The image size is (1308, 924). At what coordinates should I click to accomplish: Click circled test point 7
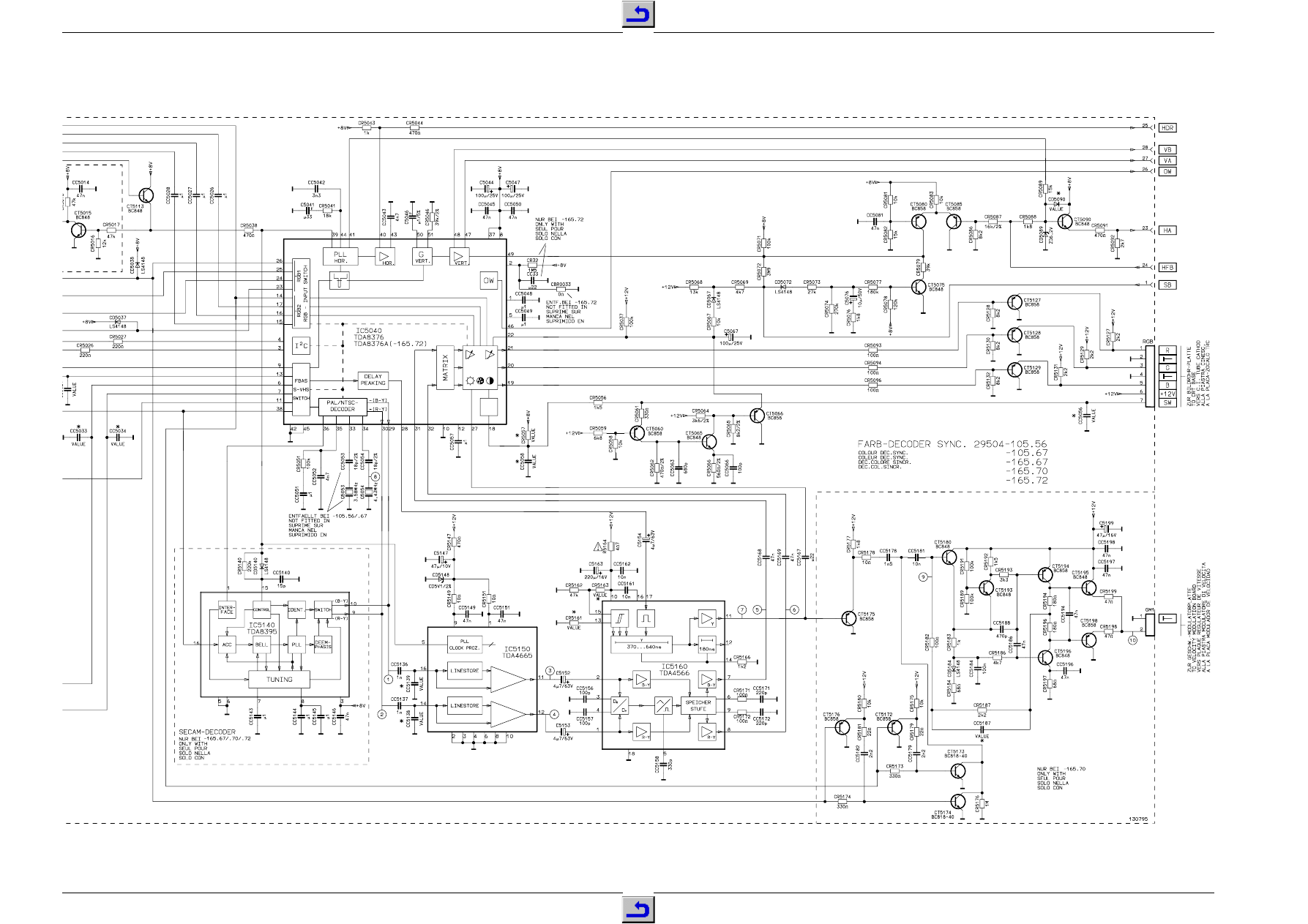[x=741, y=609]
